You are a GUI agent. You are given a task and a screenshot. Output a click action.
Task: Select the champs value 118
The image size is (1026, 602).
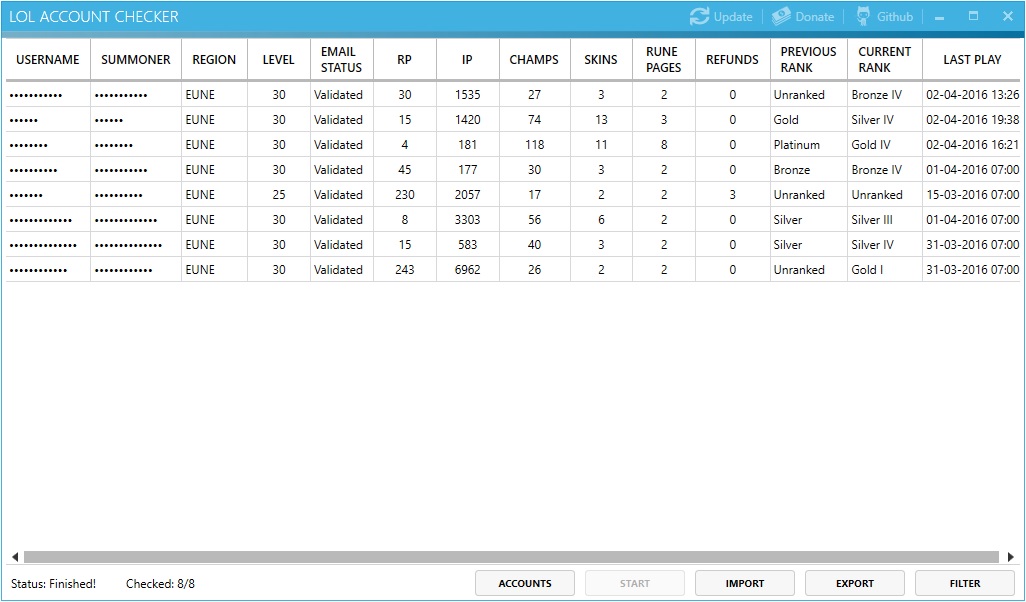[534, 145]
